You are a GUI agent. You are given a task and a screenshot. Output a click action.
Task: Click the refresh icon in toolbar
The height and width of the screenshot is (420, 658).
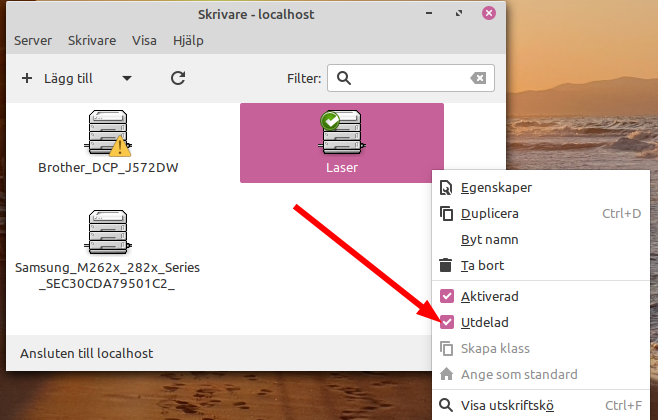click(178, 78)
